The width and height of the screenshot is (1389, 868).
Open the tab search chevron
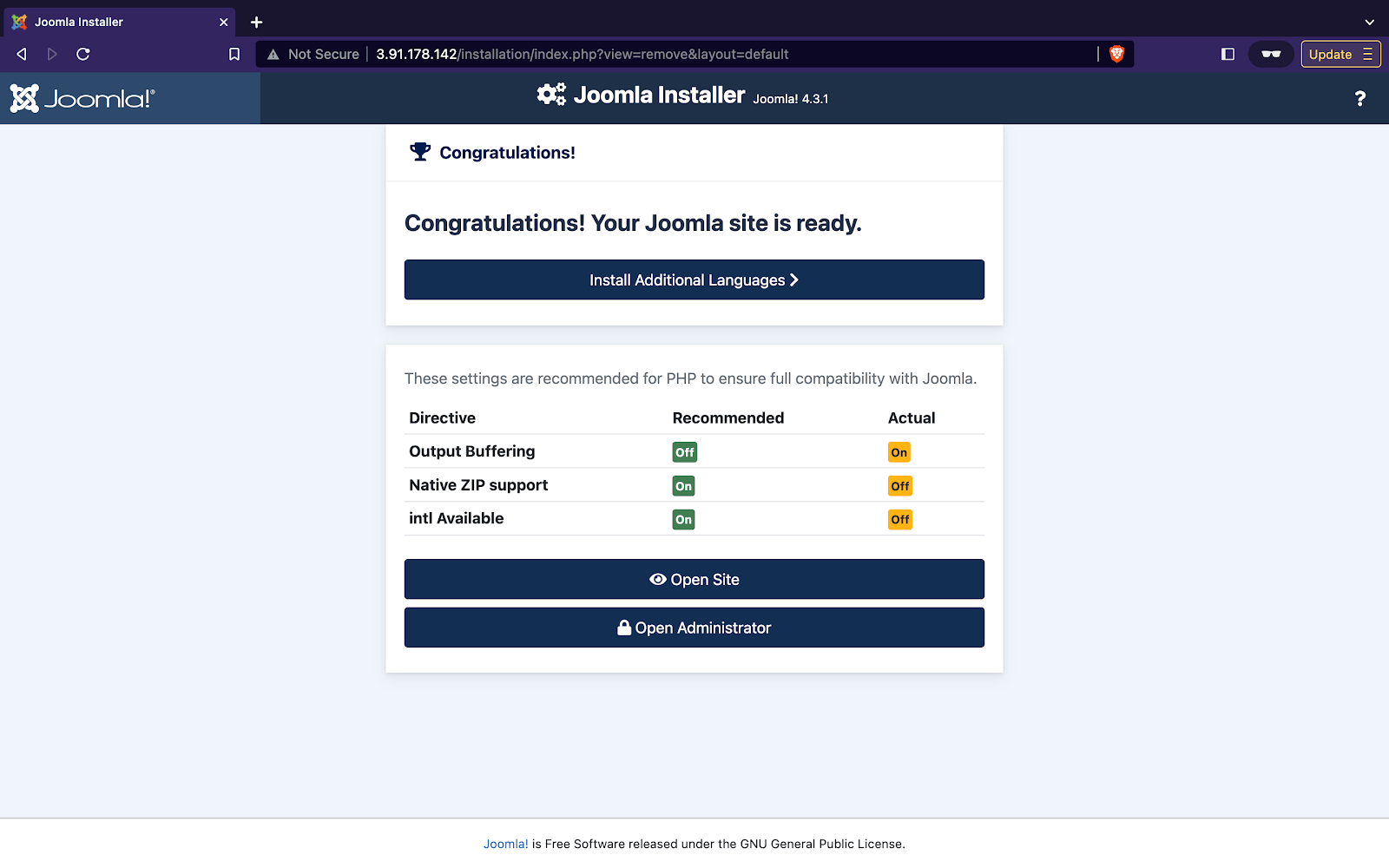pyautogui.click(x=1370, y=22)
